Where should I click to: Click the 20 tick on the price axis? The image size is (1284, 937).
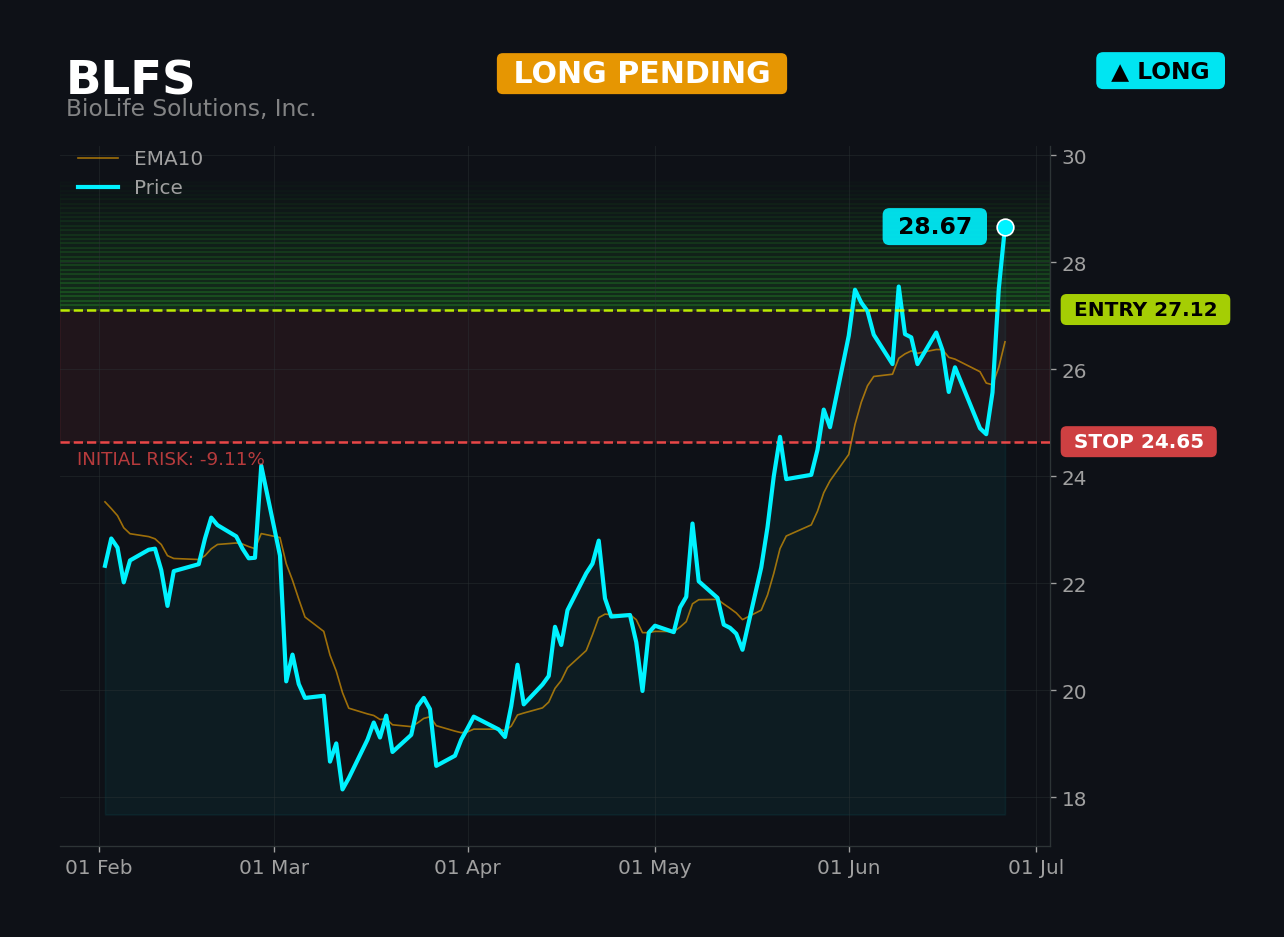coord(1074,691)
